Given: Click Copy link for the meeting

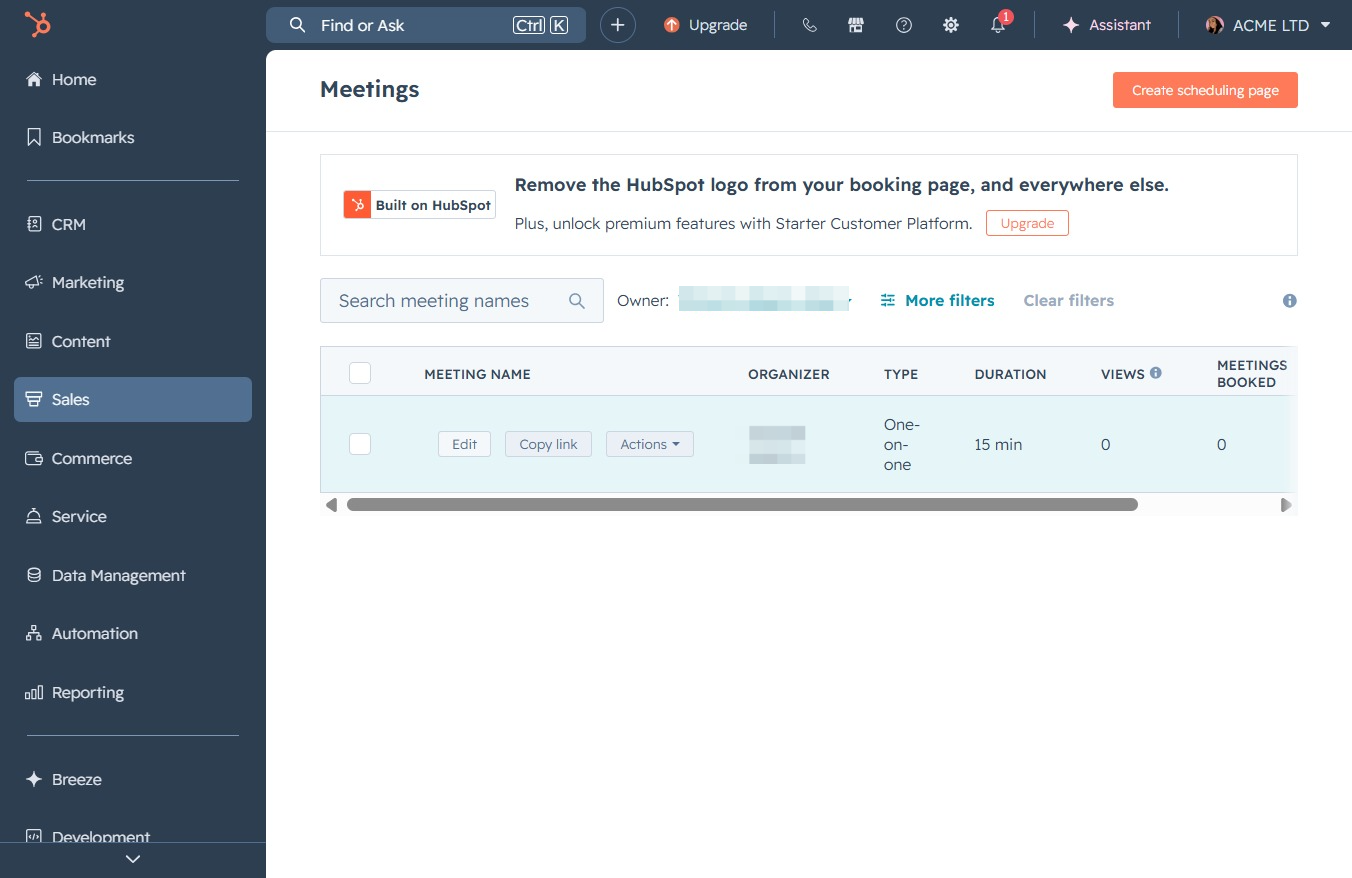Looking at the screenshot, I should 548,444.
